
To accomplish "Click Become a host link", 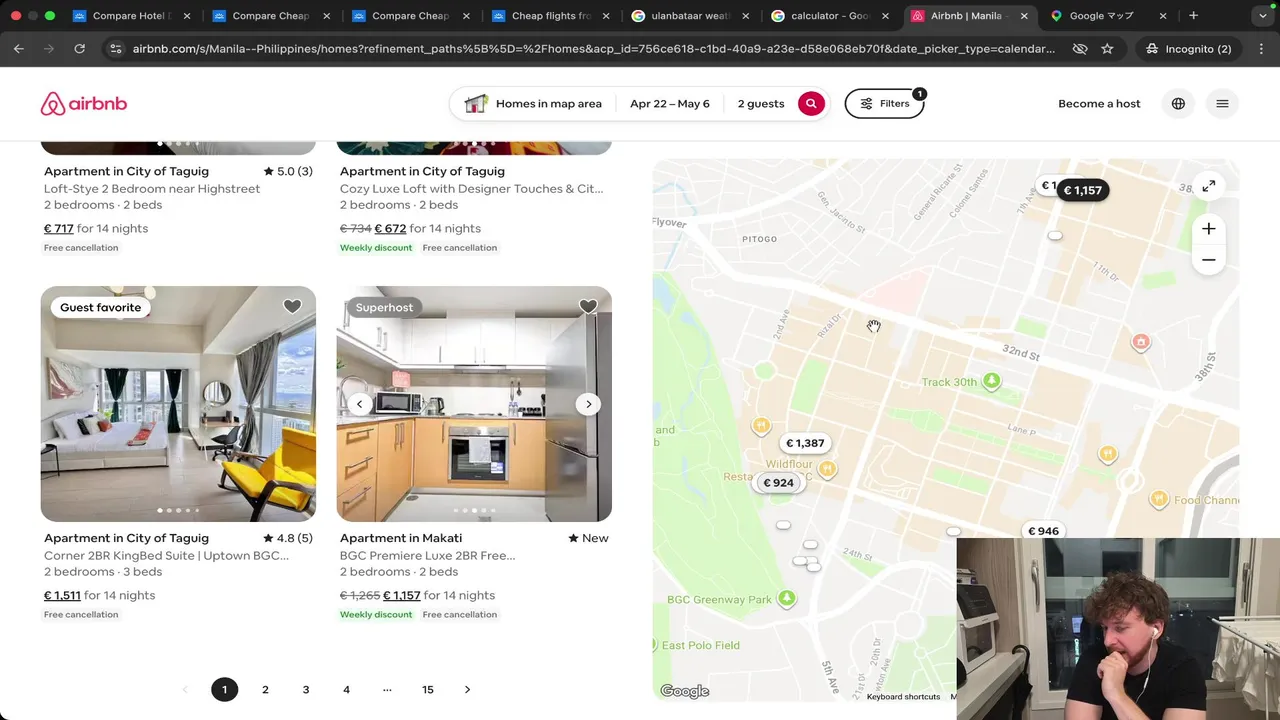I will [1099, 103].
